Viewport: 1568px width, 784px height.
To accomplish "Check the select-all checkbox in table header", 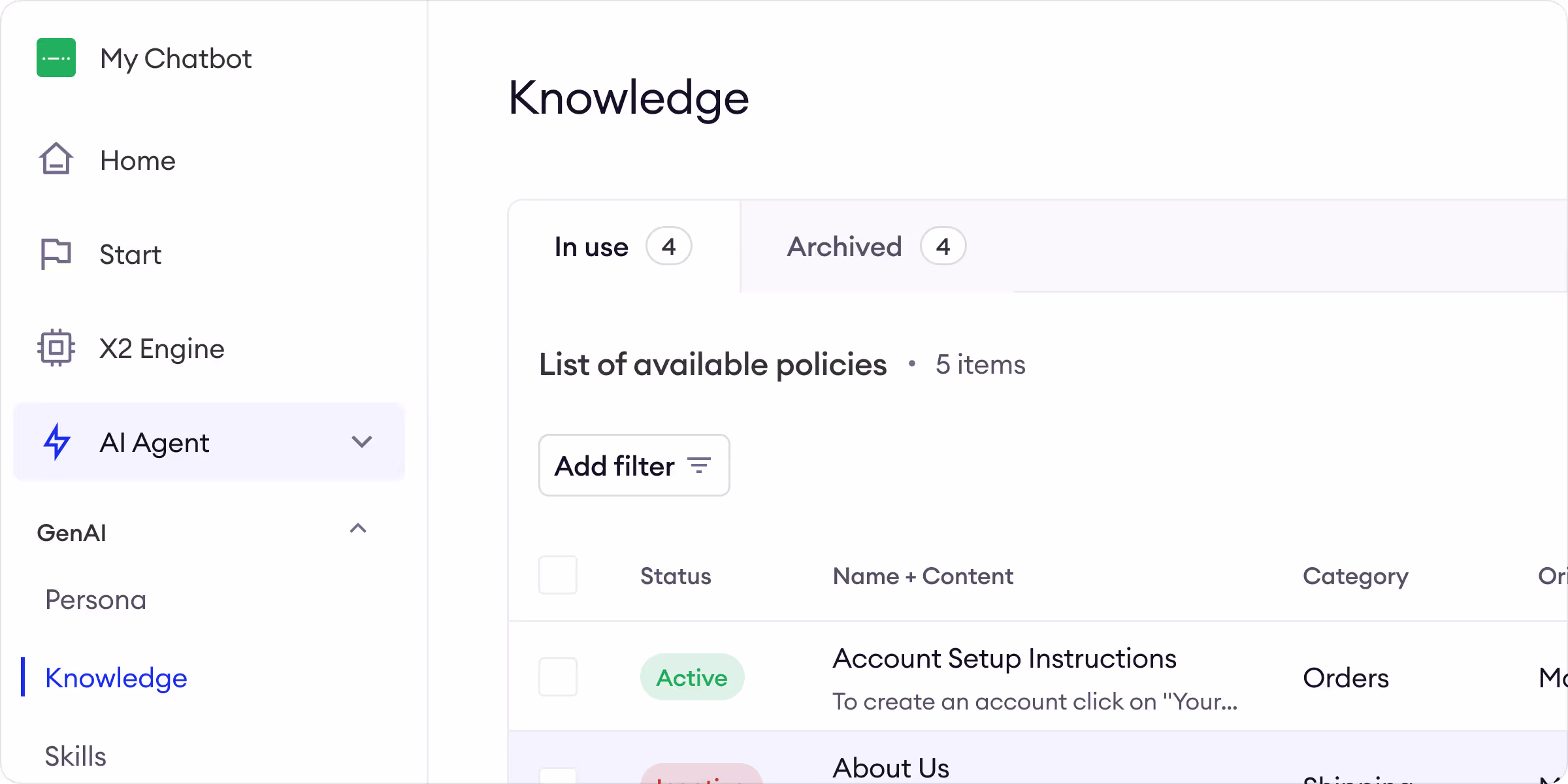I will click(x=557, y=575).
